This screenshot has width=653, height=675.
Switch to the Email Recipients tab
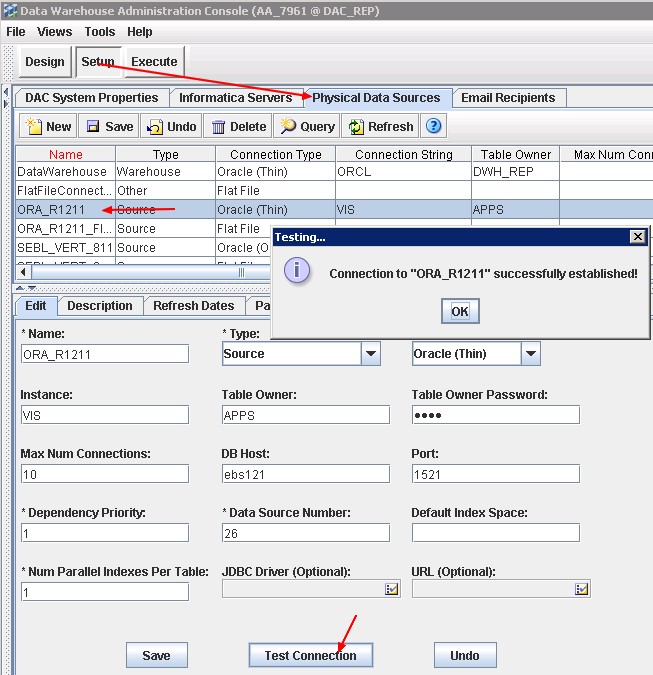pyautogui.click(x=508, y=98)
